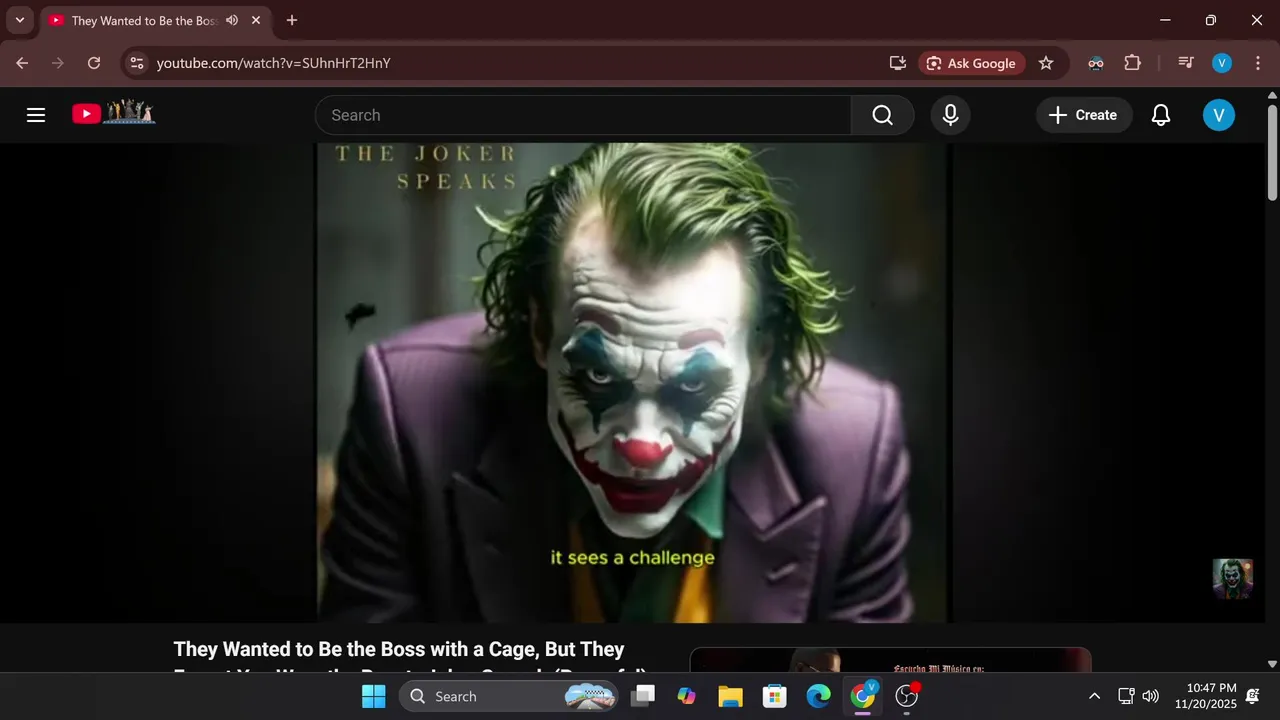Go to YouTube home via logo
Viewport: 1280px width, 720px height.
coord(113,113)
